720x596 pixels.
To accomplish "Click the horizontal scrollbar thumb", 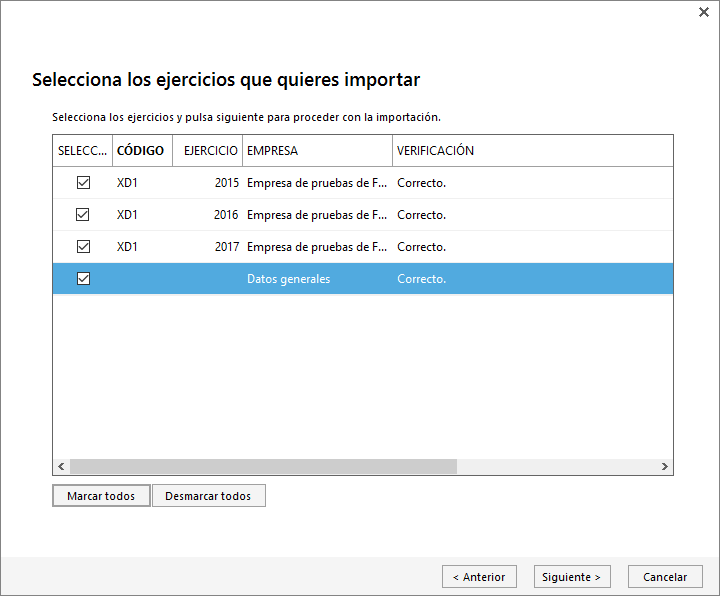I will pyautogui.click(x=263, y=467).
